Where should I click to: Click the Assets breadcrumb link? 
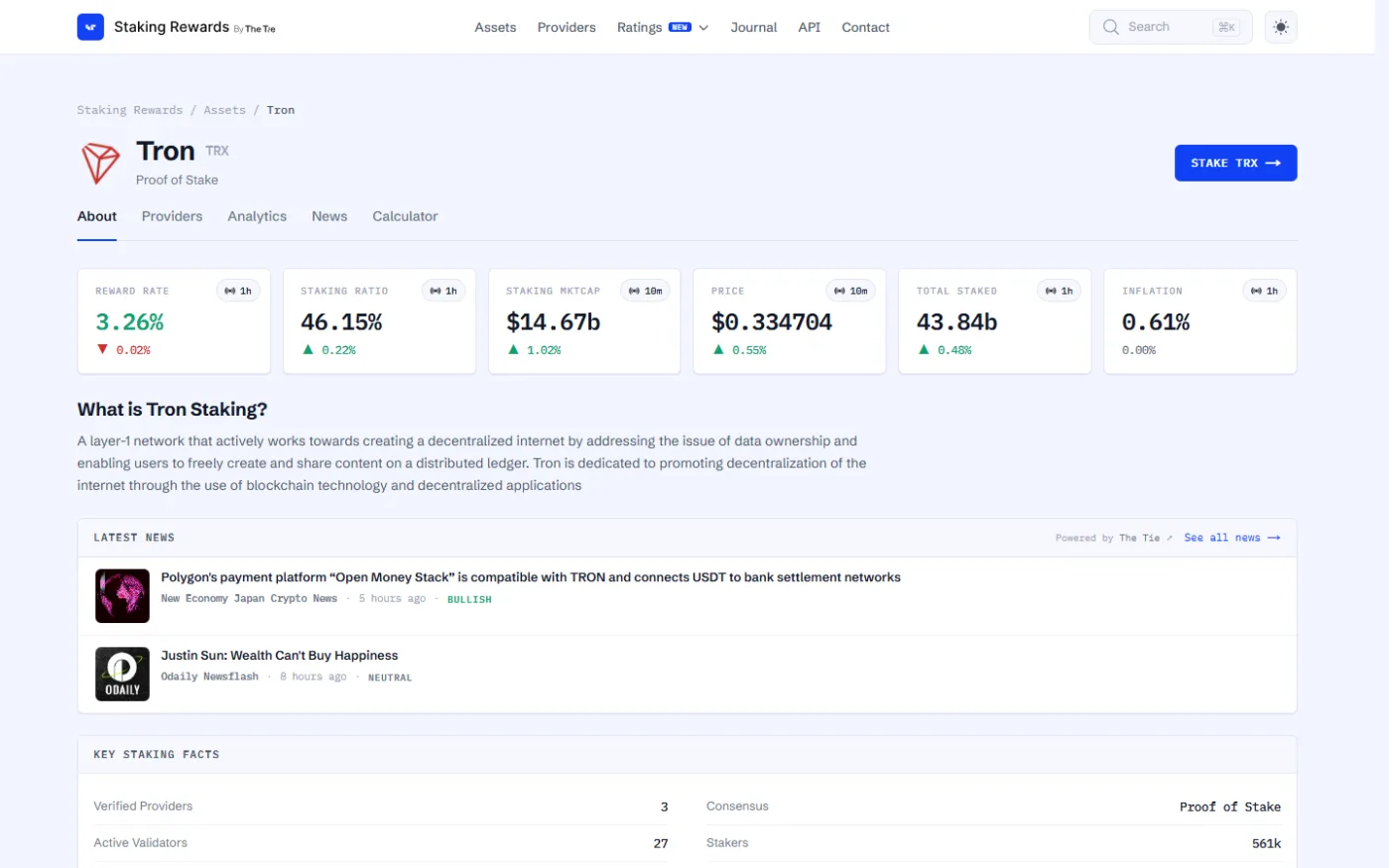[x=224, y=110]
